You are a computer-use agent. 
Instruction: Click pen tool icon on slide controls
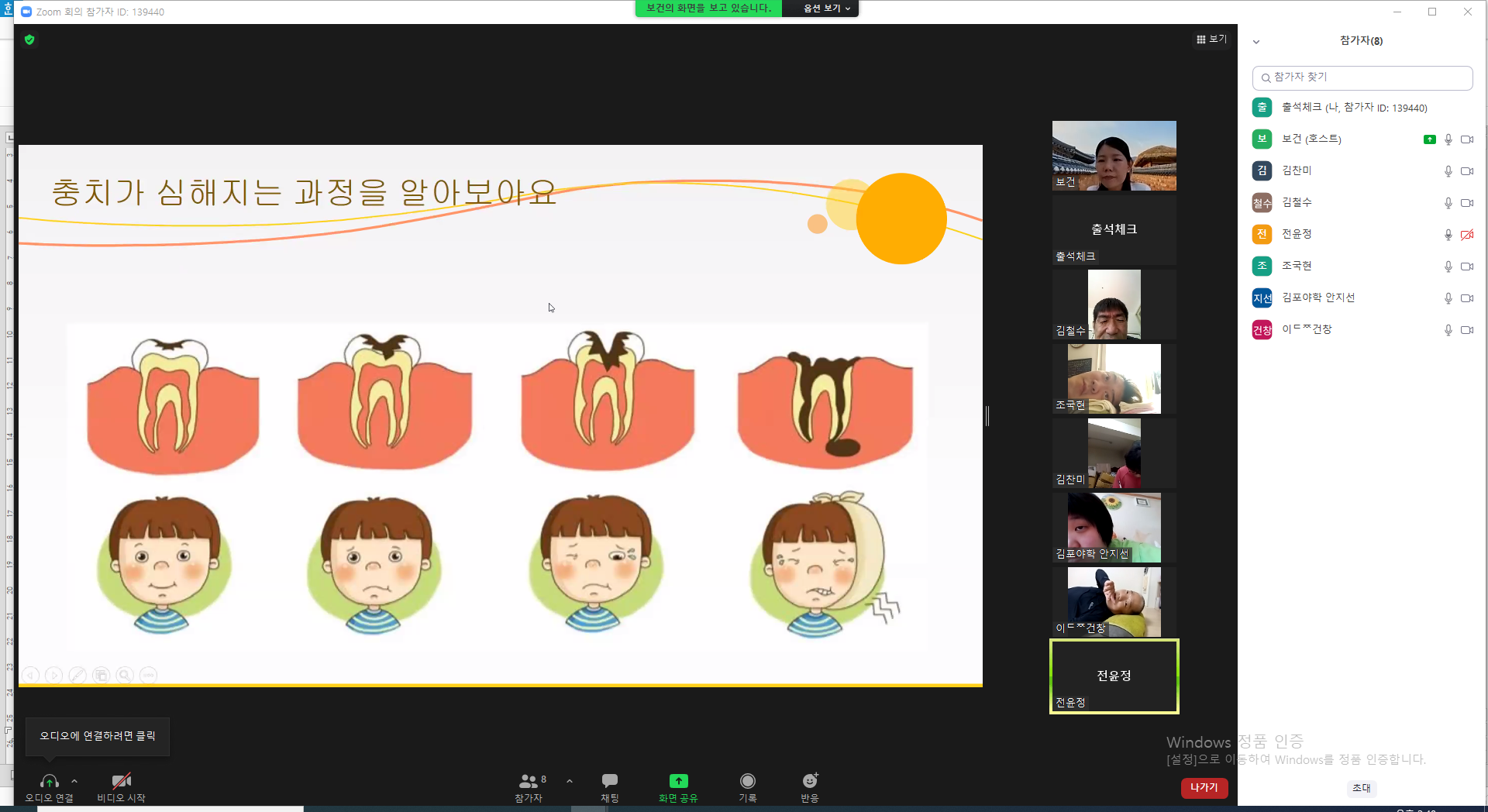77,676
